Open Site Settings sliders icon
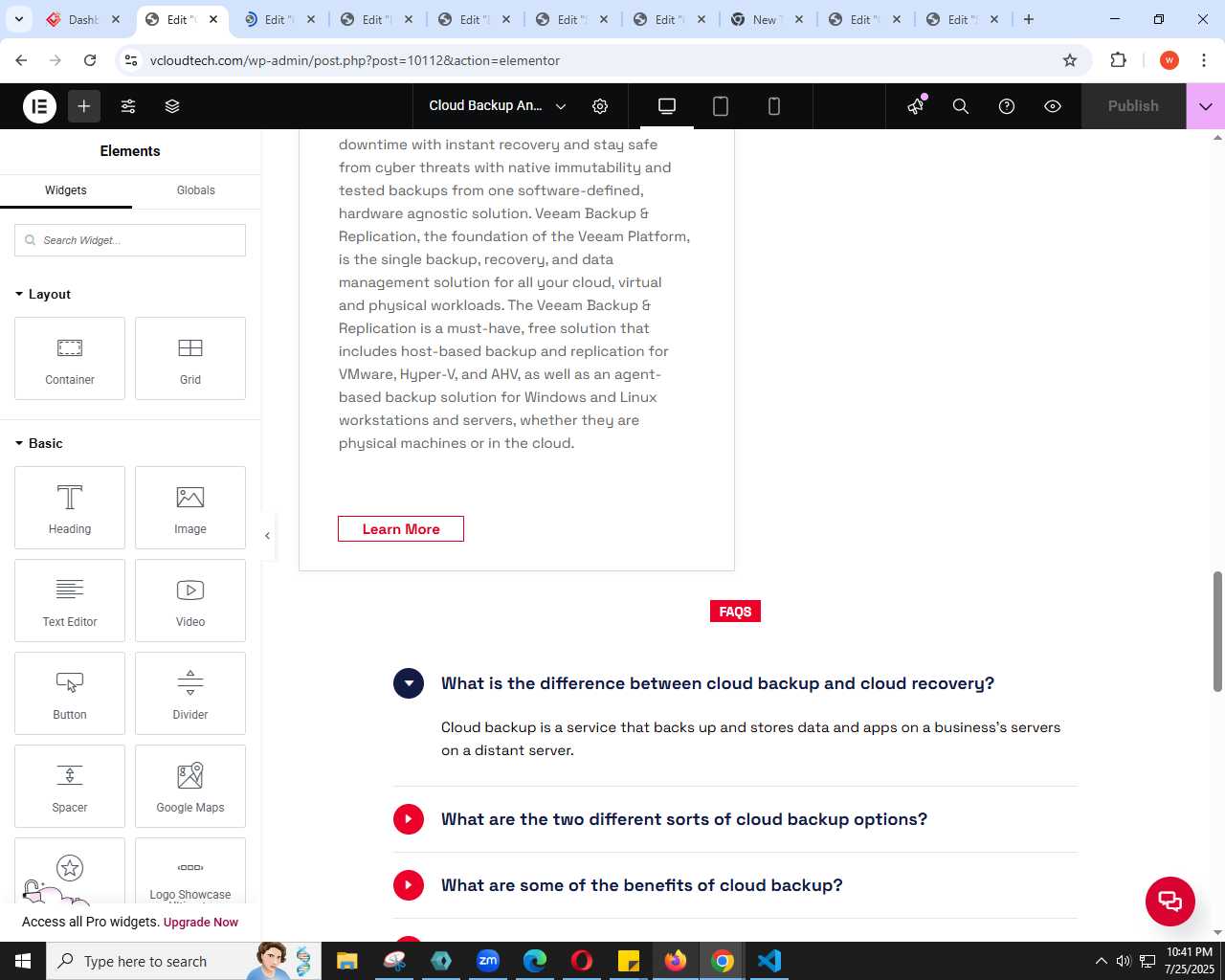 click(128, 106)
